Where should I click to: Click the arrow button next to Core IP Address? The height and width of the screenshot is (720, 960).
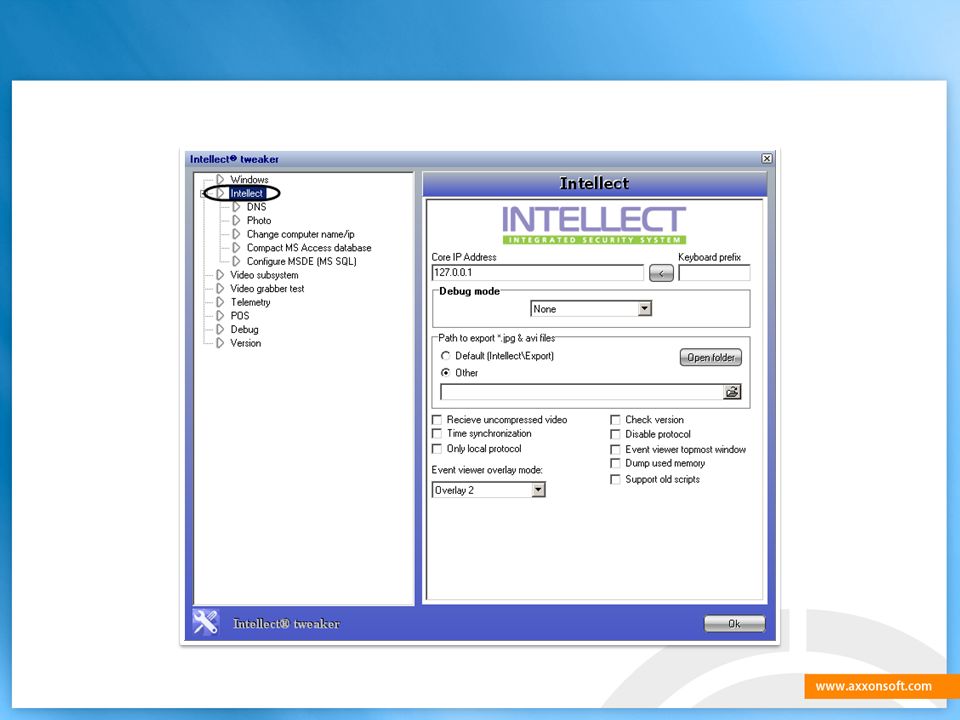click(x=661, y=273)
